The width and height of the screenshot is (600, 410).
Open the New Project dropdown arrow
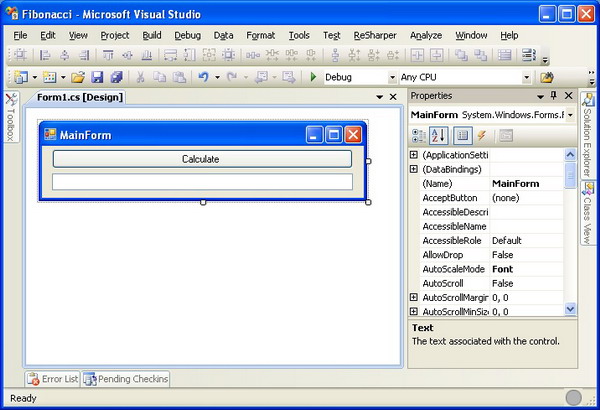coord(35,77)
